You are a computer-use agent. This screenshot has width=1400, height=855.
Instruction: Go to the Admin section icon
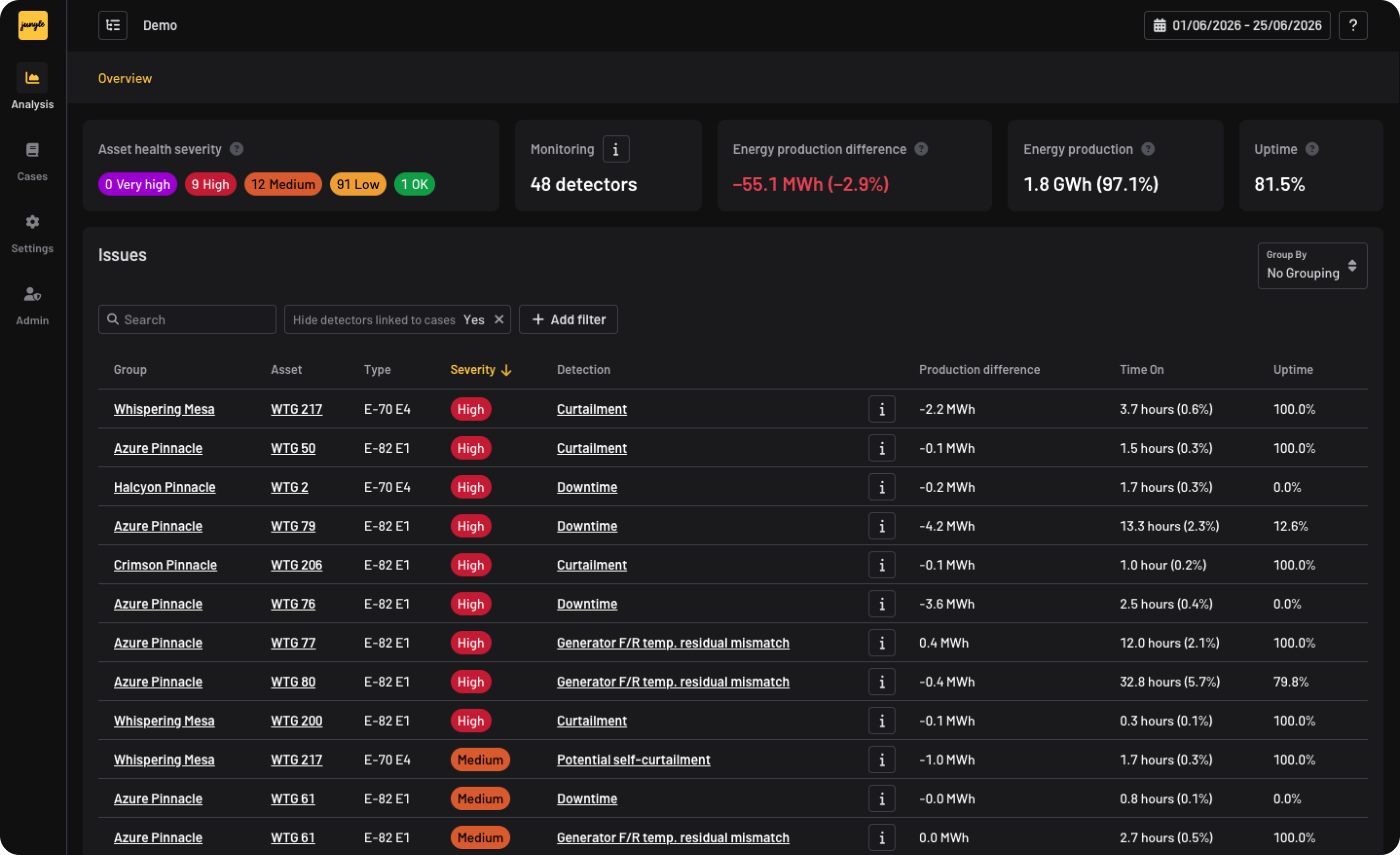point(33,294)
